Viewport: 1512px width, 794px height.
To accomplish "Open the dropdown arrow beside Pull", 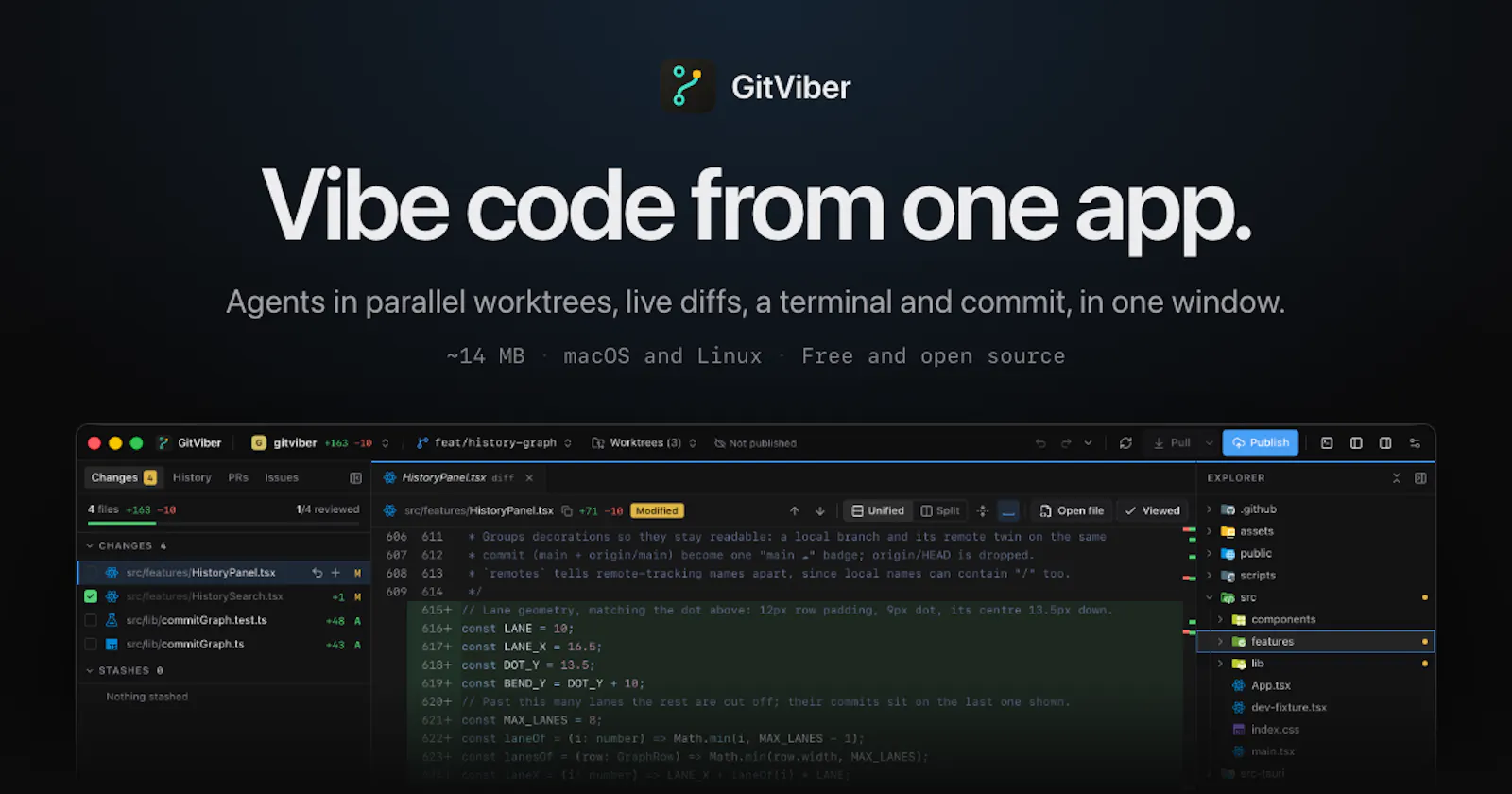I will [1209, 443].
